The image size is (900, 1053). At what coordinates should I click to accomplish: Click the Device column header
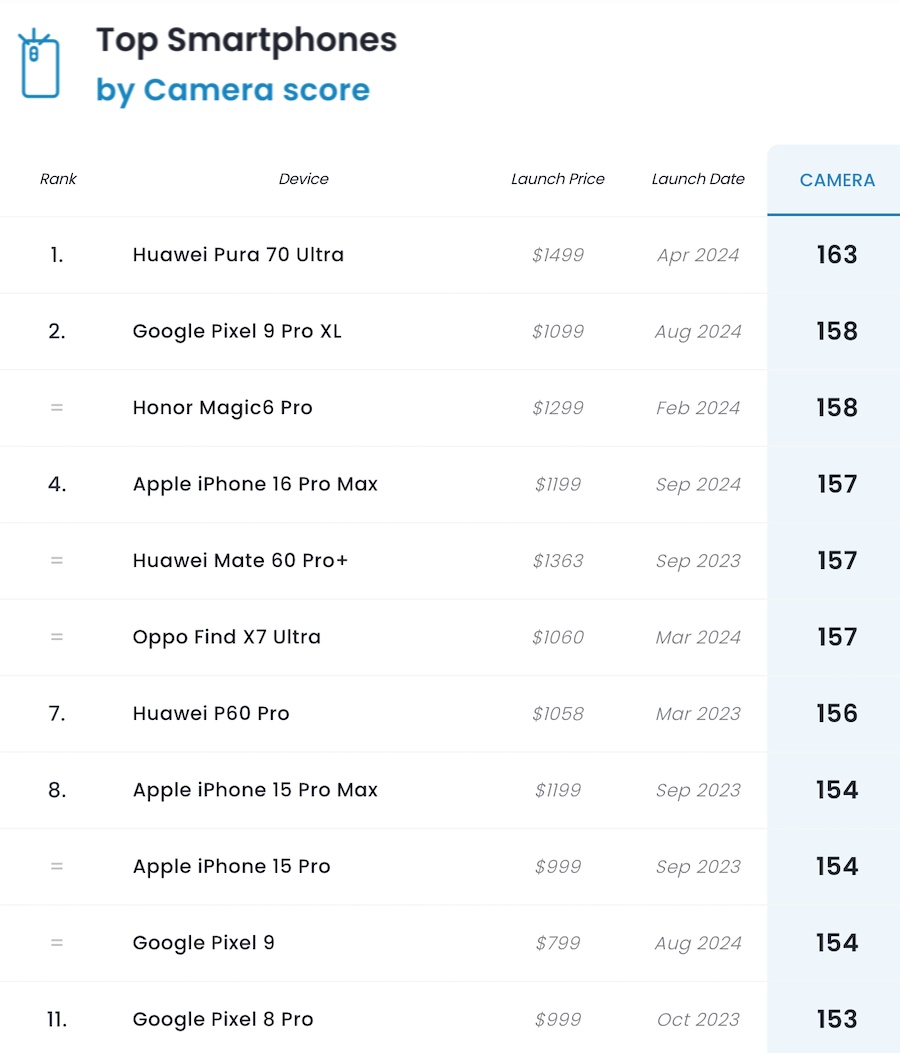coord(304,179)
